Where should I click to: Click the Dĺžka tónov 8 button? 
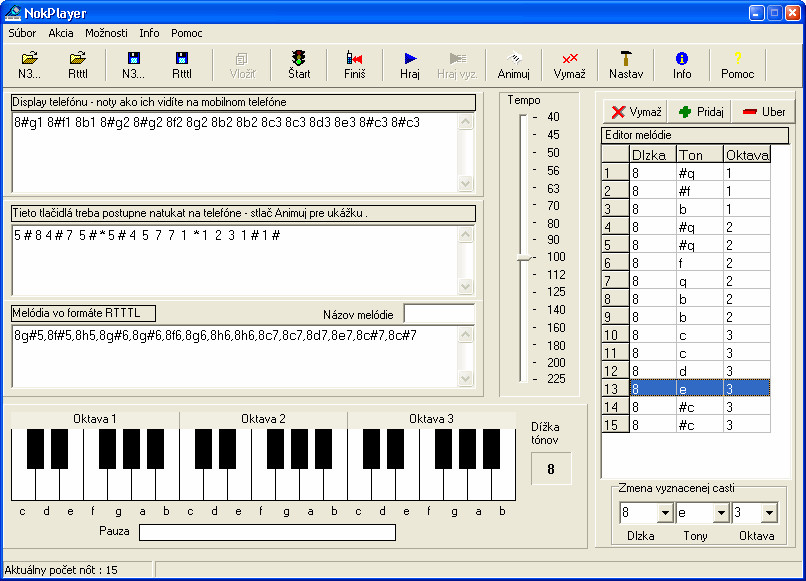click(551, 468)
